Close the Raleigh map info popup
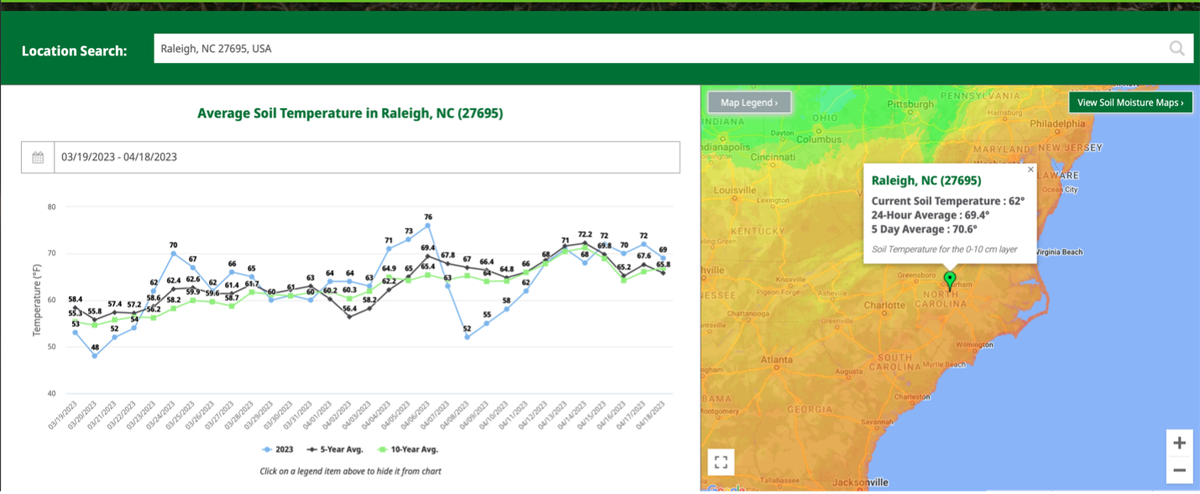 [1031, 170]
